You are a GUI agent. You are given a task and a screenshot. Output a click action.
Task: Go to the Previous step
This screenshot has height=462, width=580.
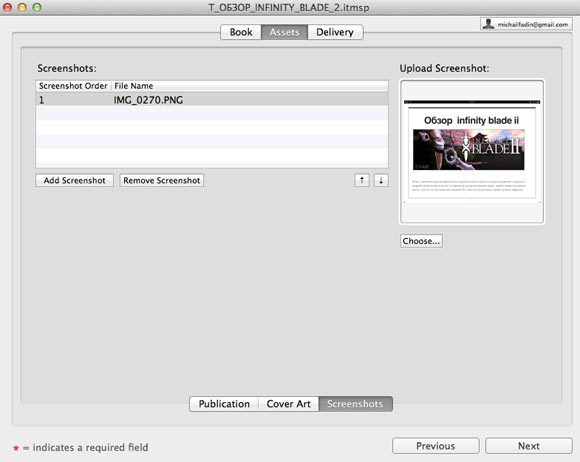436,446
